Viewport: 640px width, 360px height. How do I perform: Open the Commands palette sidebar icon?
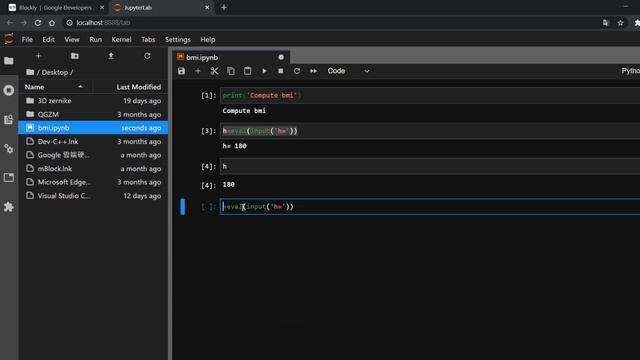(9, 120)
